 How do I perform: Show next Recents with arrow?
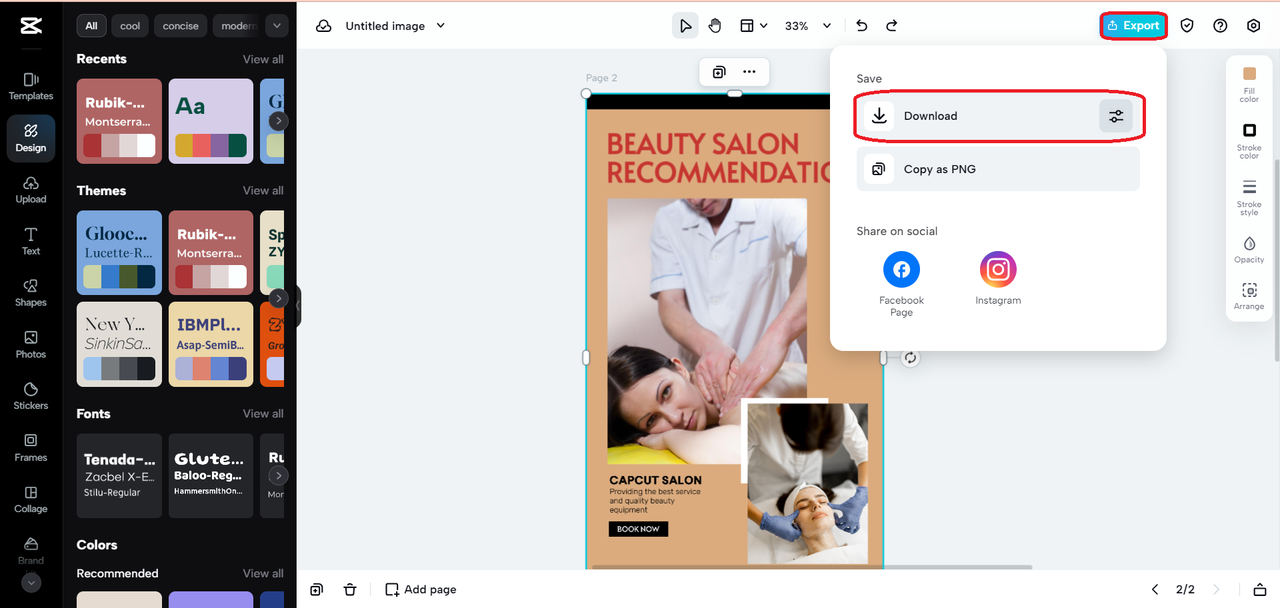(279, 121)
